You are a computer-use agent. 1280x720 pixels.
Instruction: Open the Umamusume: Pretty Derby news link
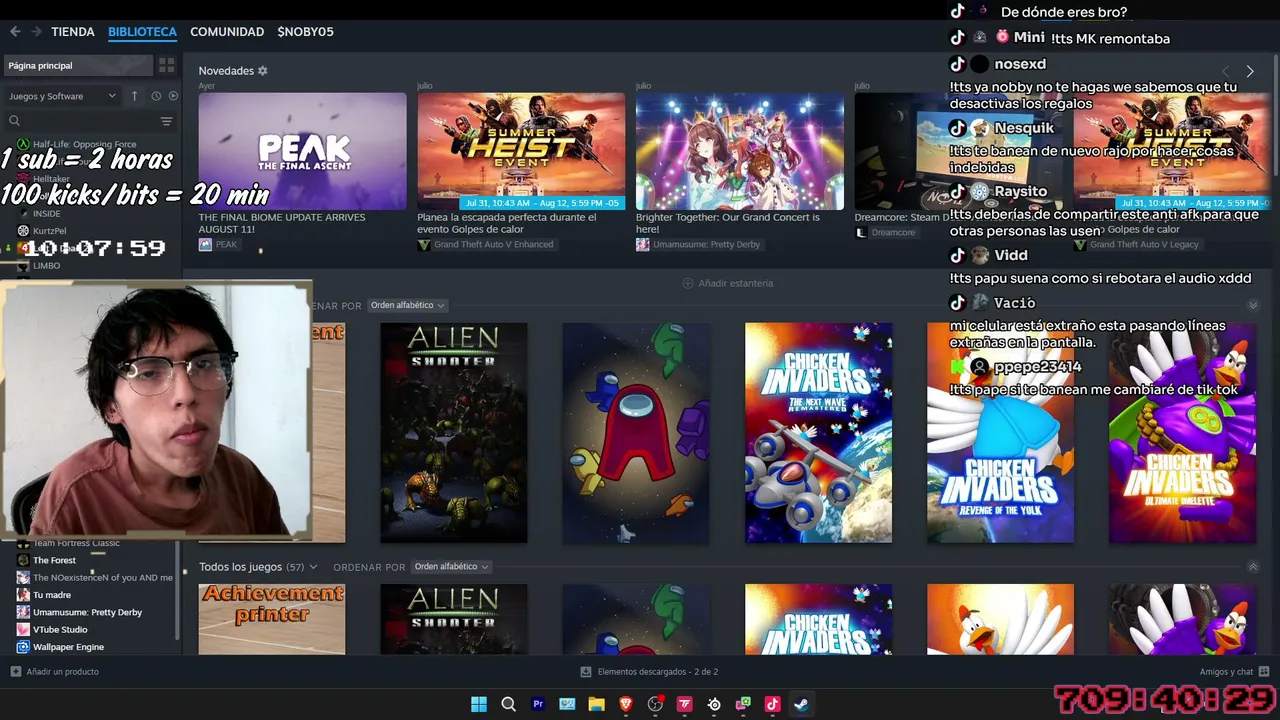tap(698, 245)
